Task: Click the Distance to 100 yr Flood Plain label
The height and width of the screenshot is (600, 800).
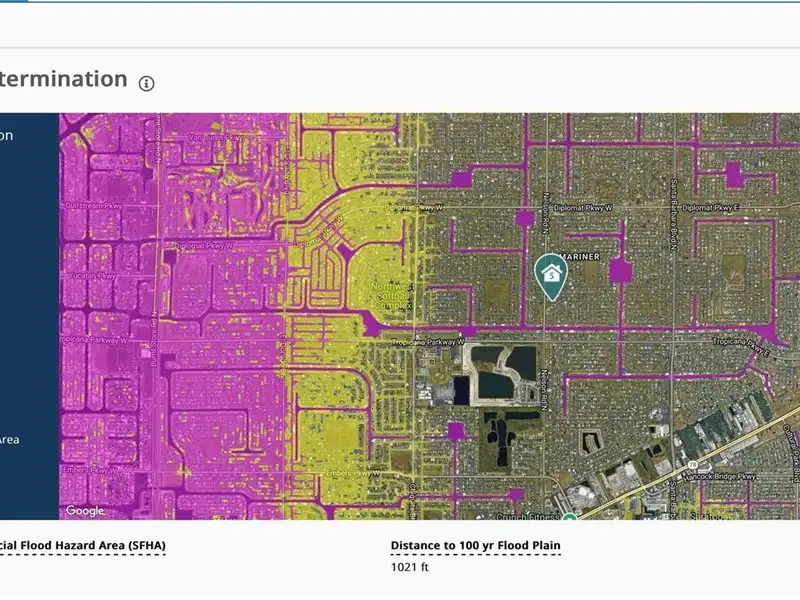Action: pos(475,546)
